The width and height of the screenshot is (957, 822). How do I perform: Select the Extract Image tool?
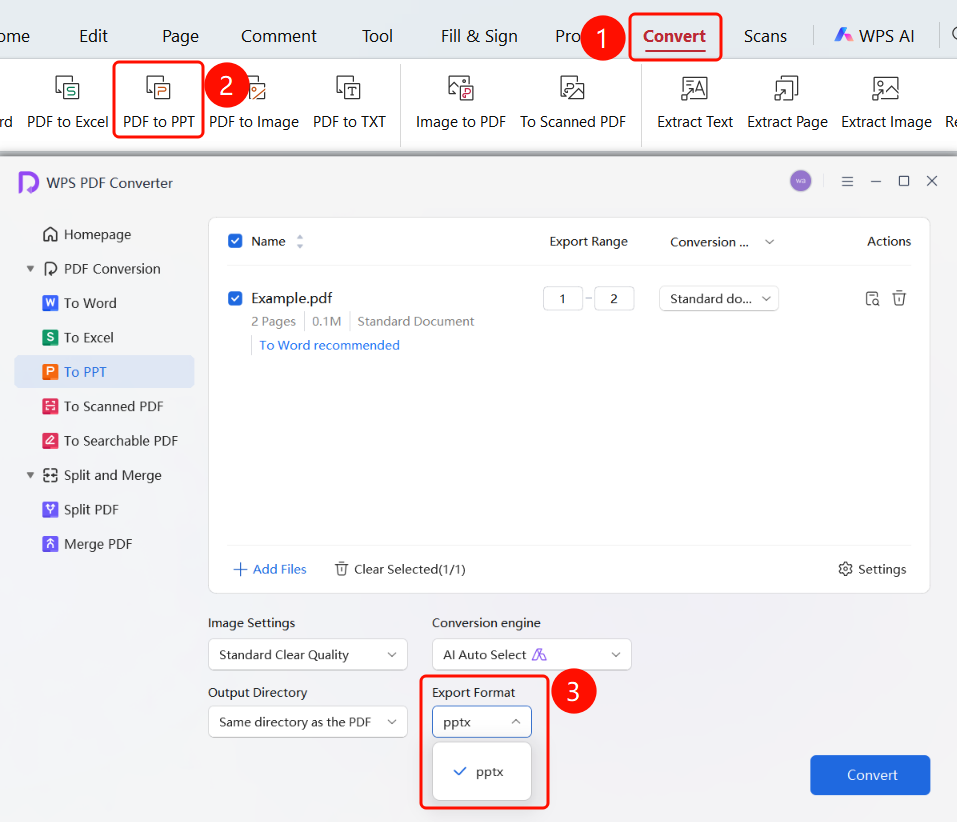pyautogui.click(x=886, y=102)
